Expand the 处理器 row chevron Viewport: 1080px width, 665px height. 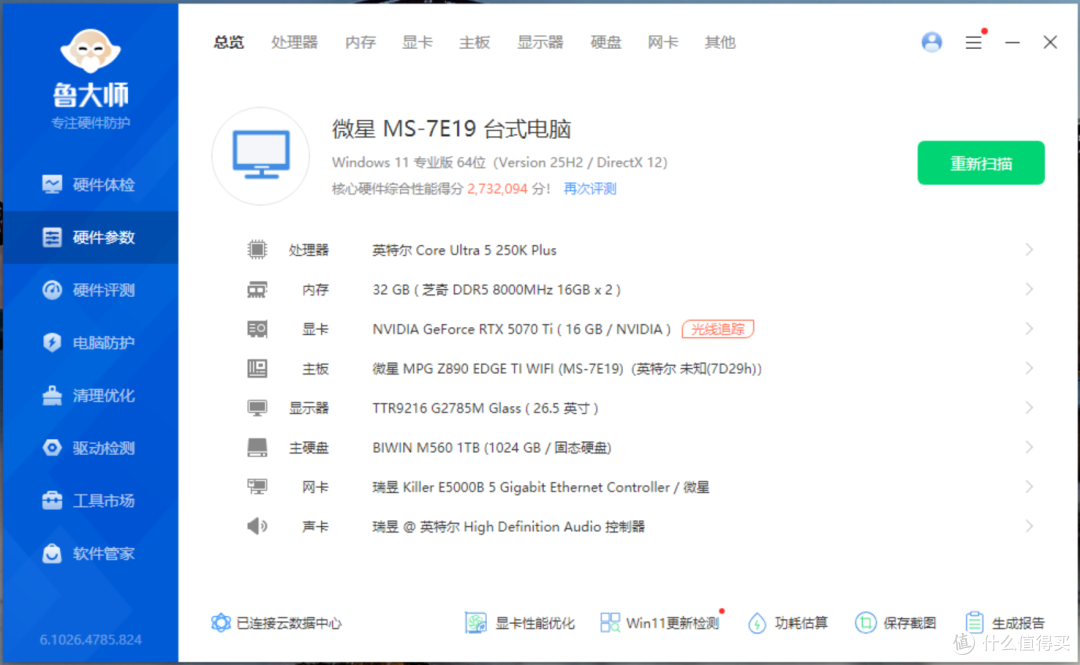pos(1029,249)
